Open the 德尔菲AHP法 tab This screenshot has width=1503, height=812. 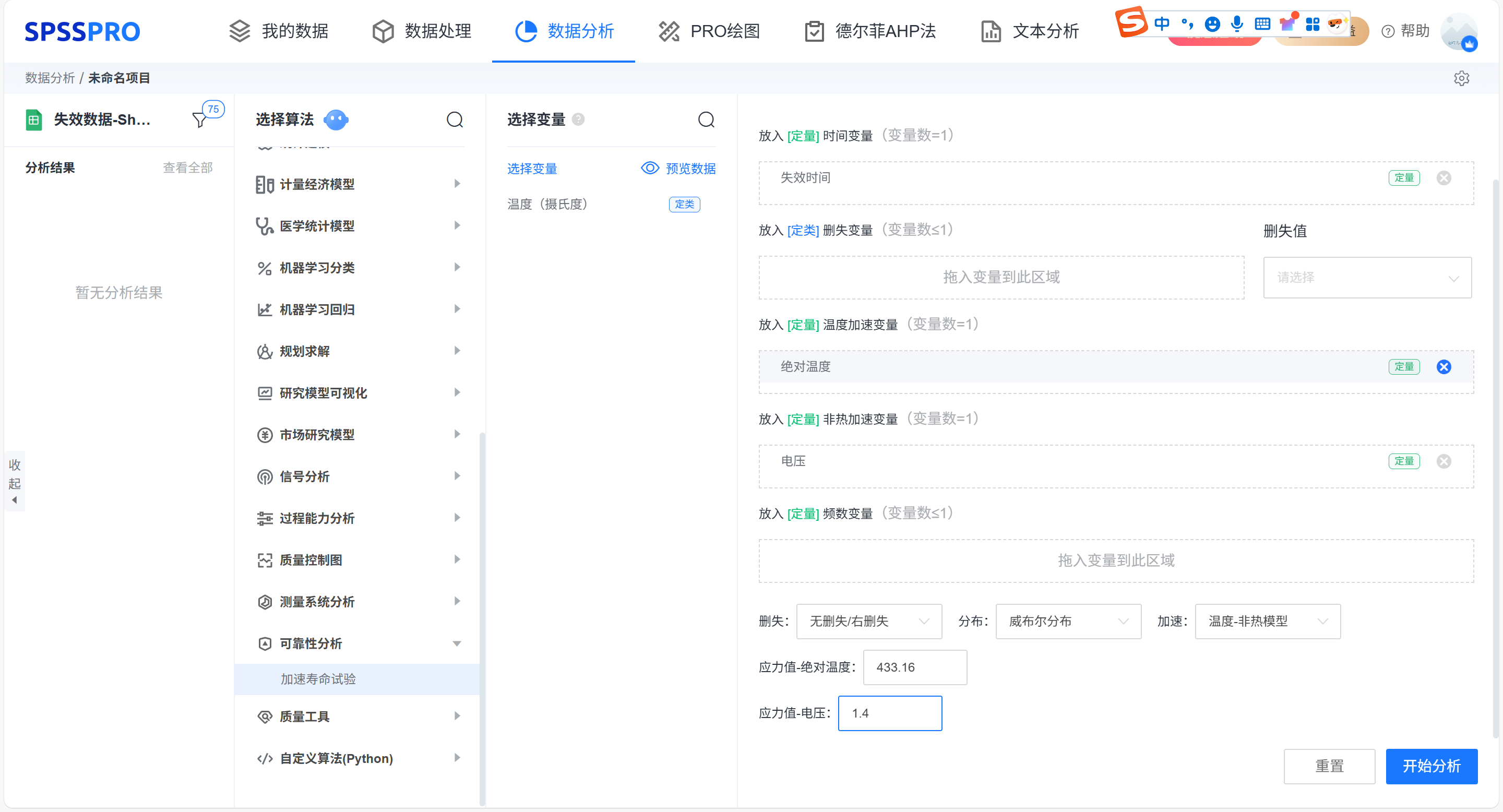(x=869, y=31)
